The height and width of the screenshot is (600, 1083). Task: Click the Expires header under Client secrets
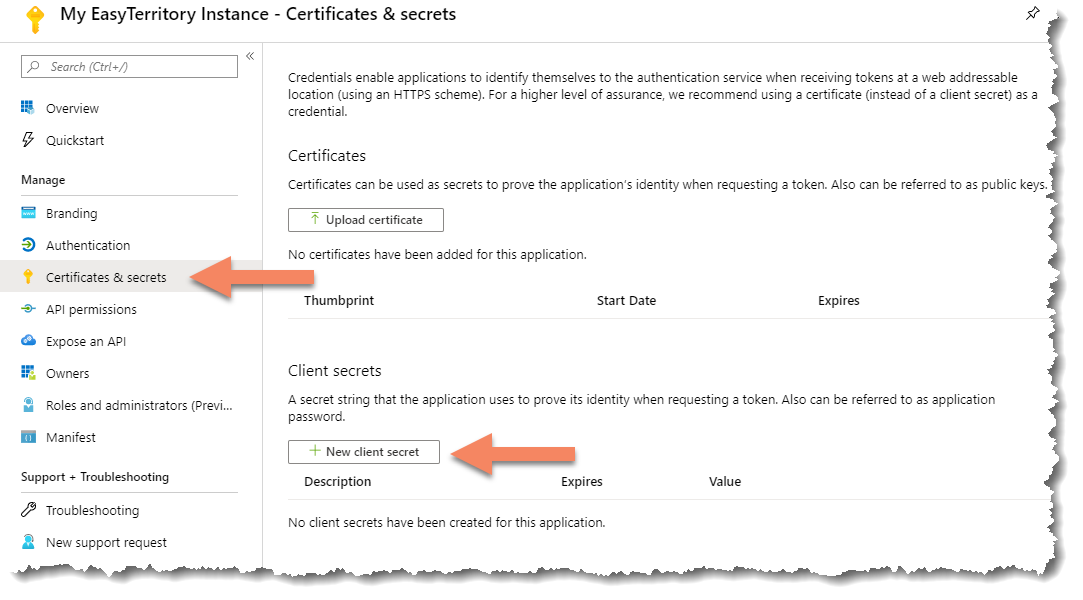click(582, 481)
